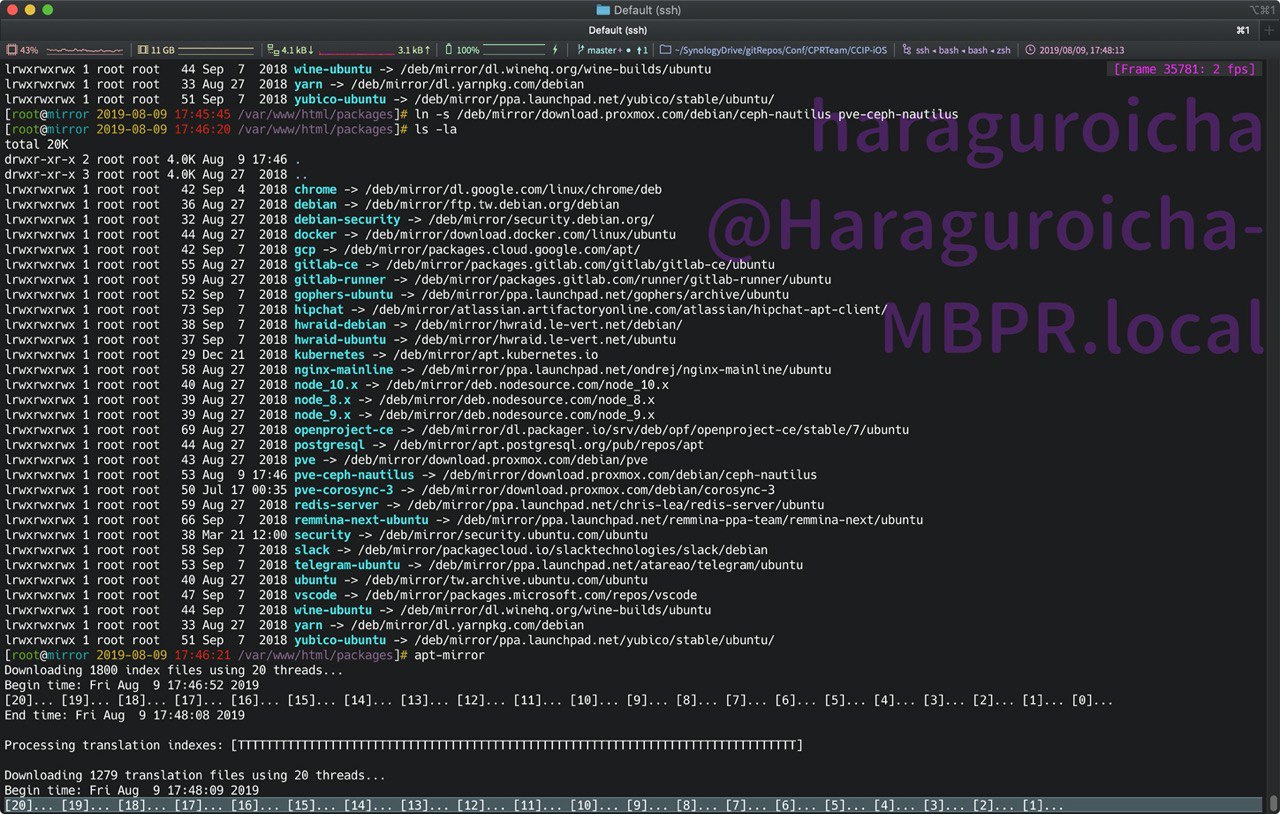Screen dimensions: 1280x814
Task: Click the Begin time 17:46:52 line
Action: coord(132,685)
